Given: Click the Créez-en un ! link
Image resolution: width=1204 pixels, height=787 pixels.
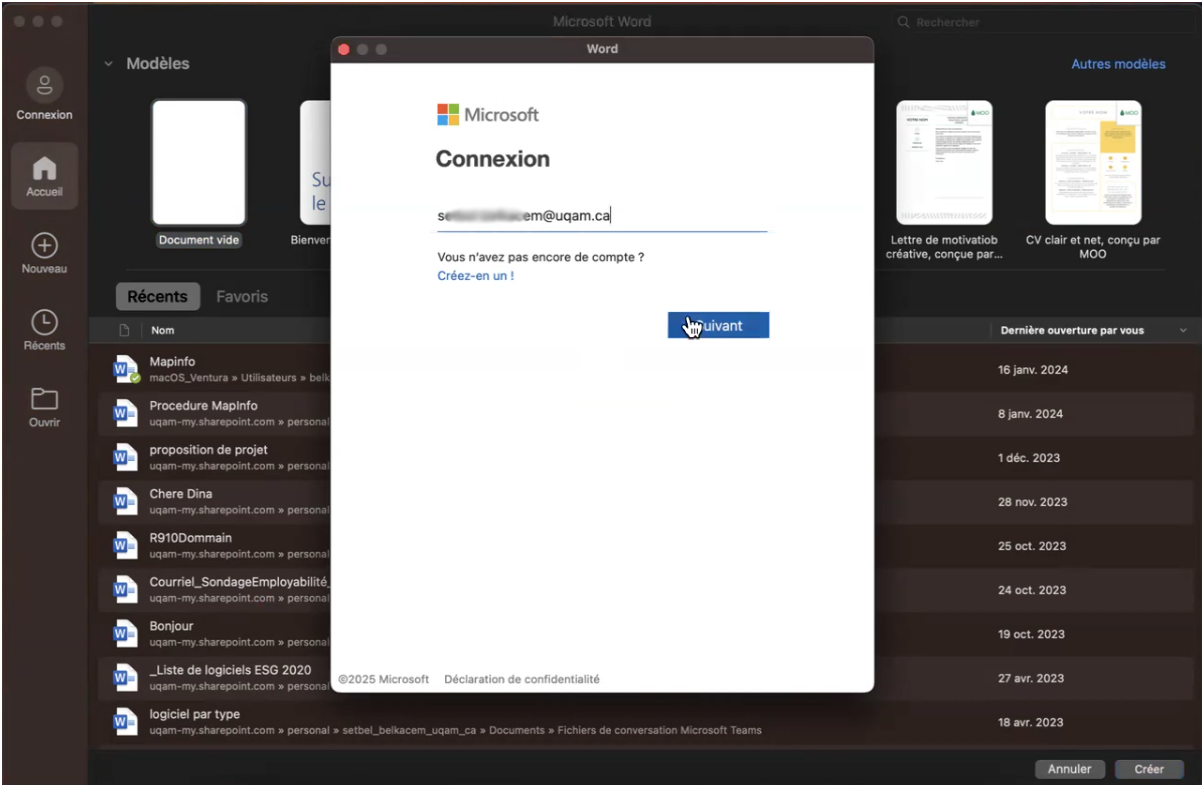Looking at the screenshot, I should (x=475, y=276).
